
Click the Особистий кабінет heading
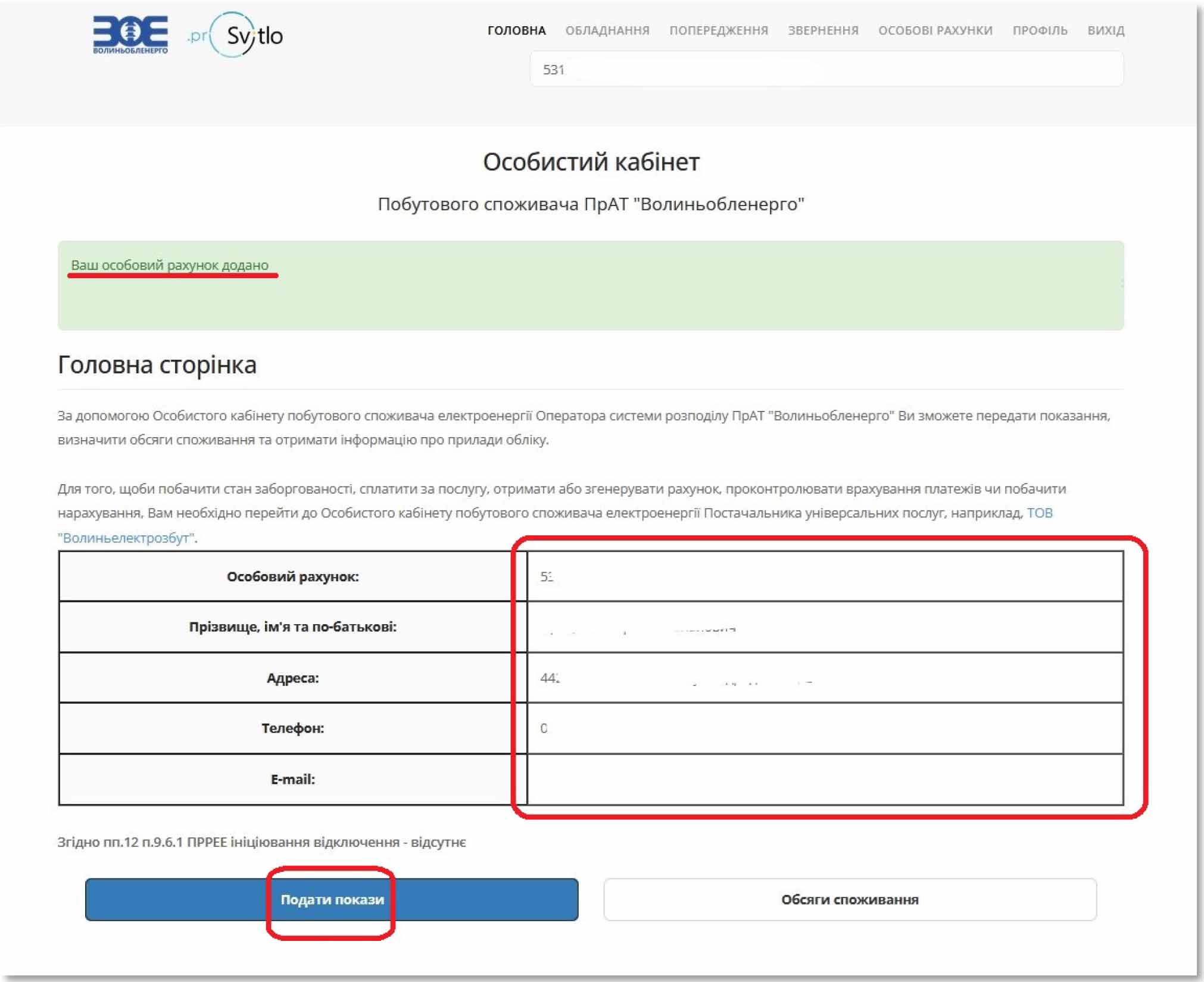591,161
